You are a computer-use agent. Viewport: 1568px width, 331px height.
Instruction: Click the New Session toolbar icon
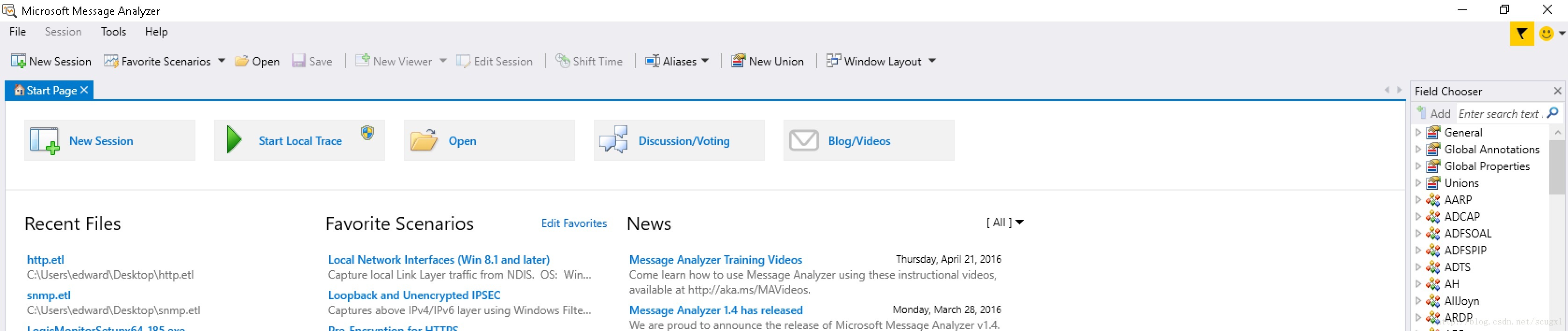click(18, 61)
